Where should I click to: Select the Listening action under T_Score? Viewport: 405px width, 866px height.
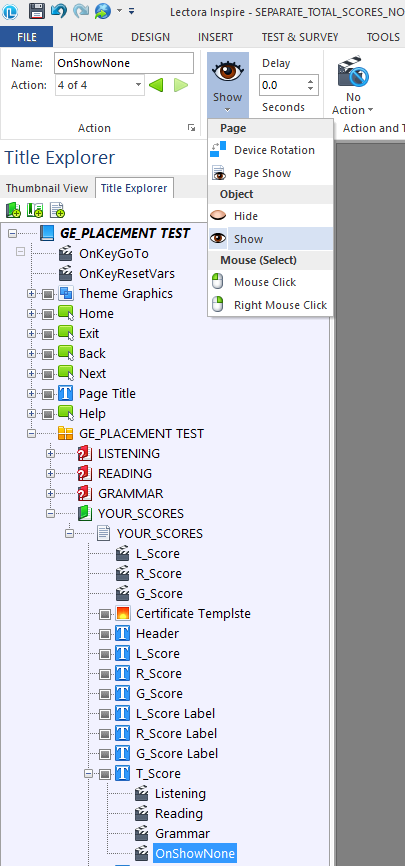click(x=180, y=794)
